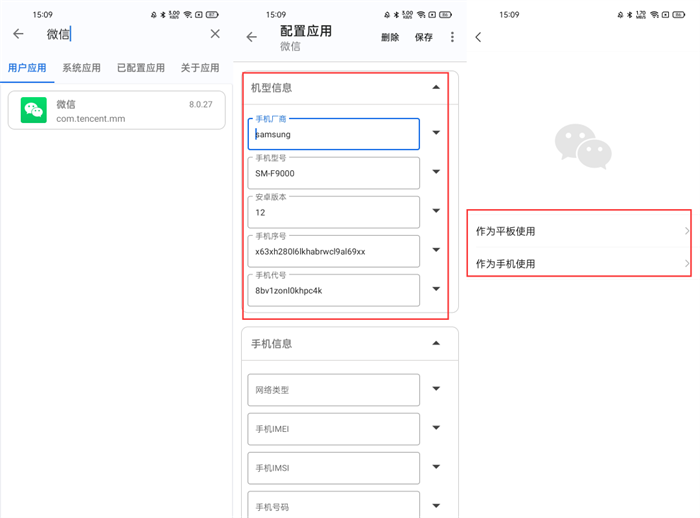Tap the chevron beside 作为手机使用
The height and width of the screenshot is (518, 700).
pos(687,264)
